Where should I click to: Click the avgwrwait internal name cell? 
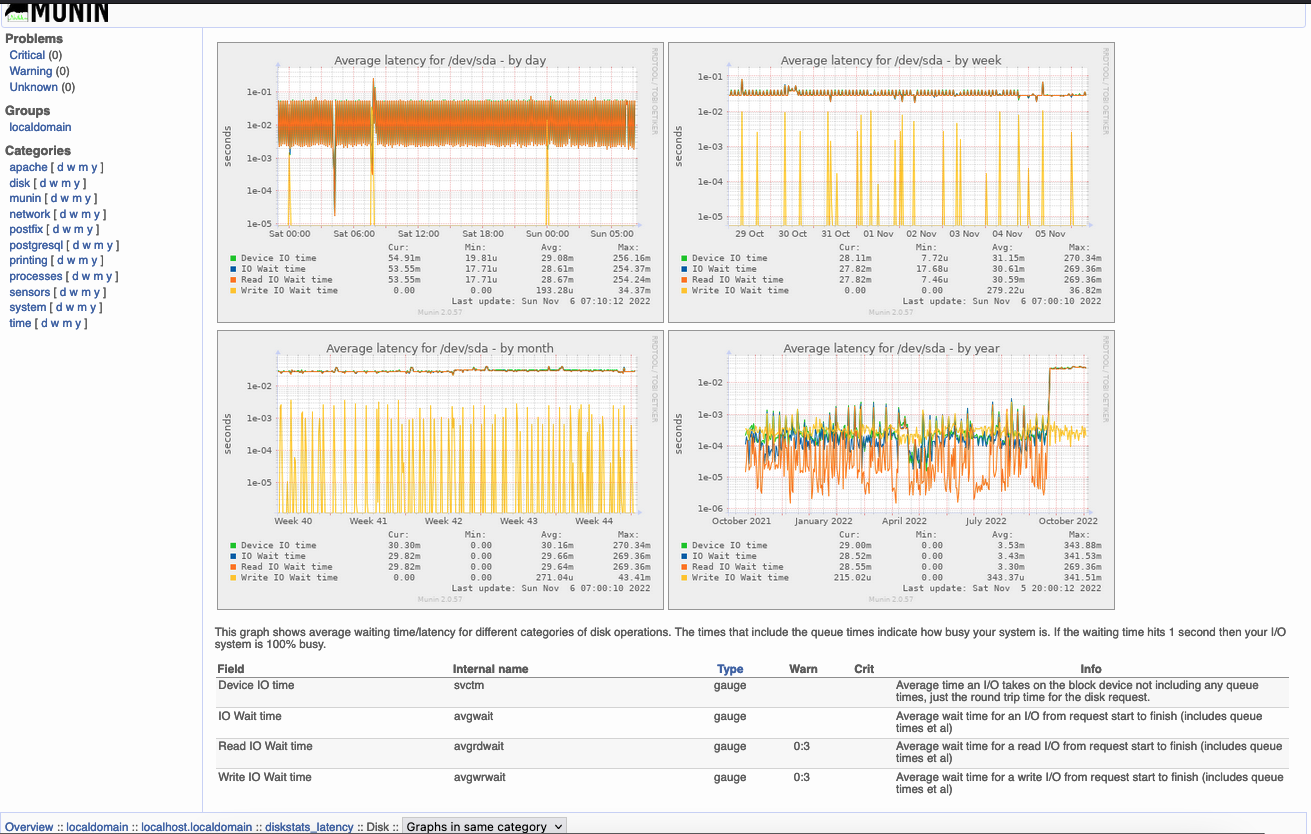[x=479, y=778]
